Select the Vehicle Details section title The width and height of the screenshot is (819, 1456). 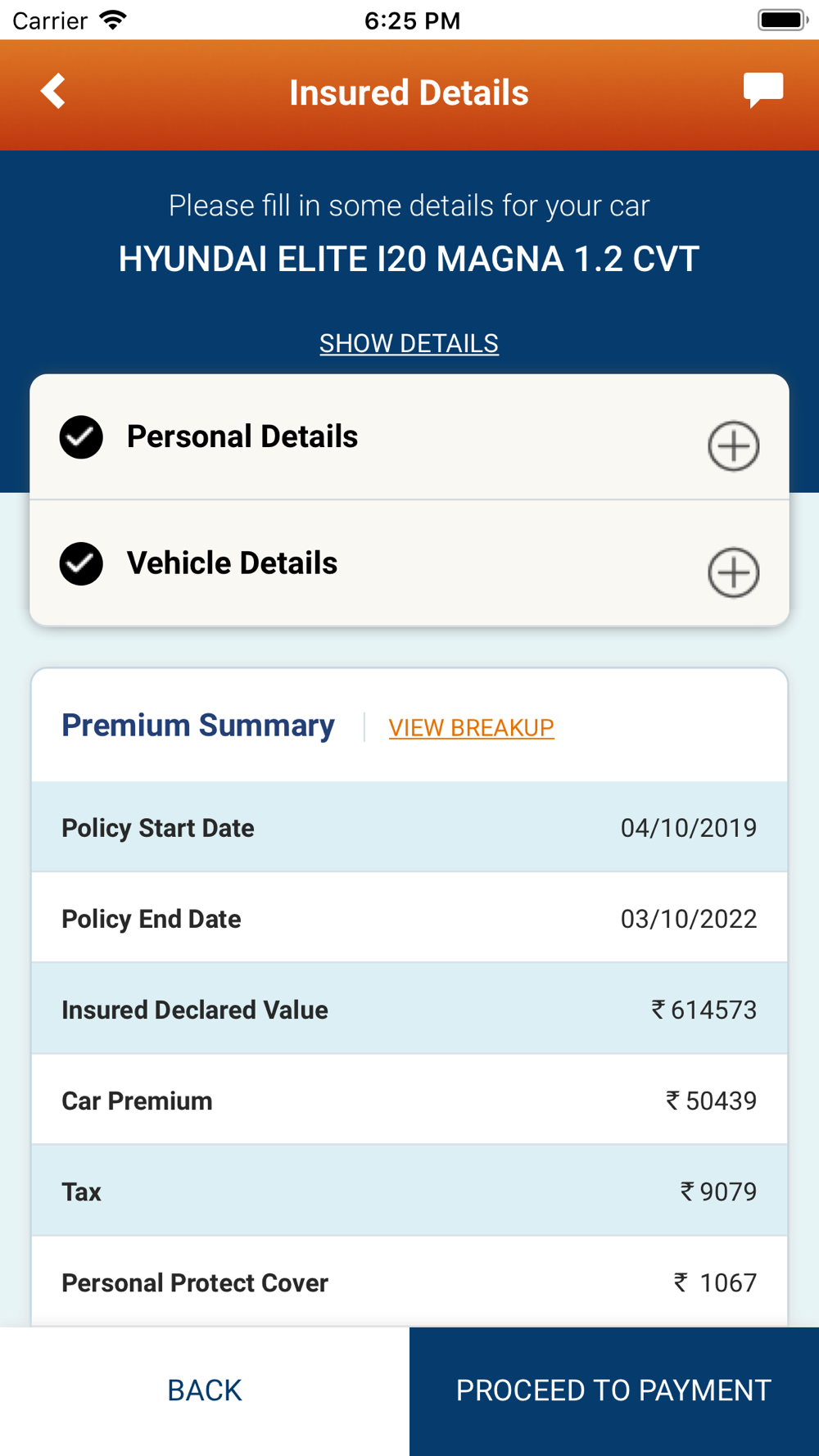tap(232, 563)
